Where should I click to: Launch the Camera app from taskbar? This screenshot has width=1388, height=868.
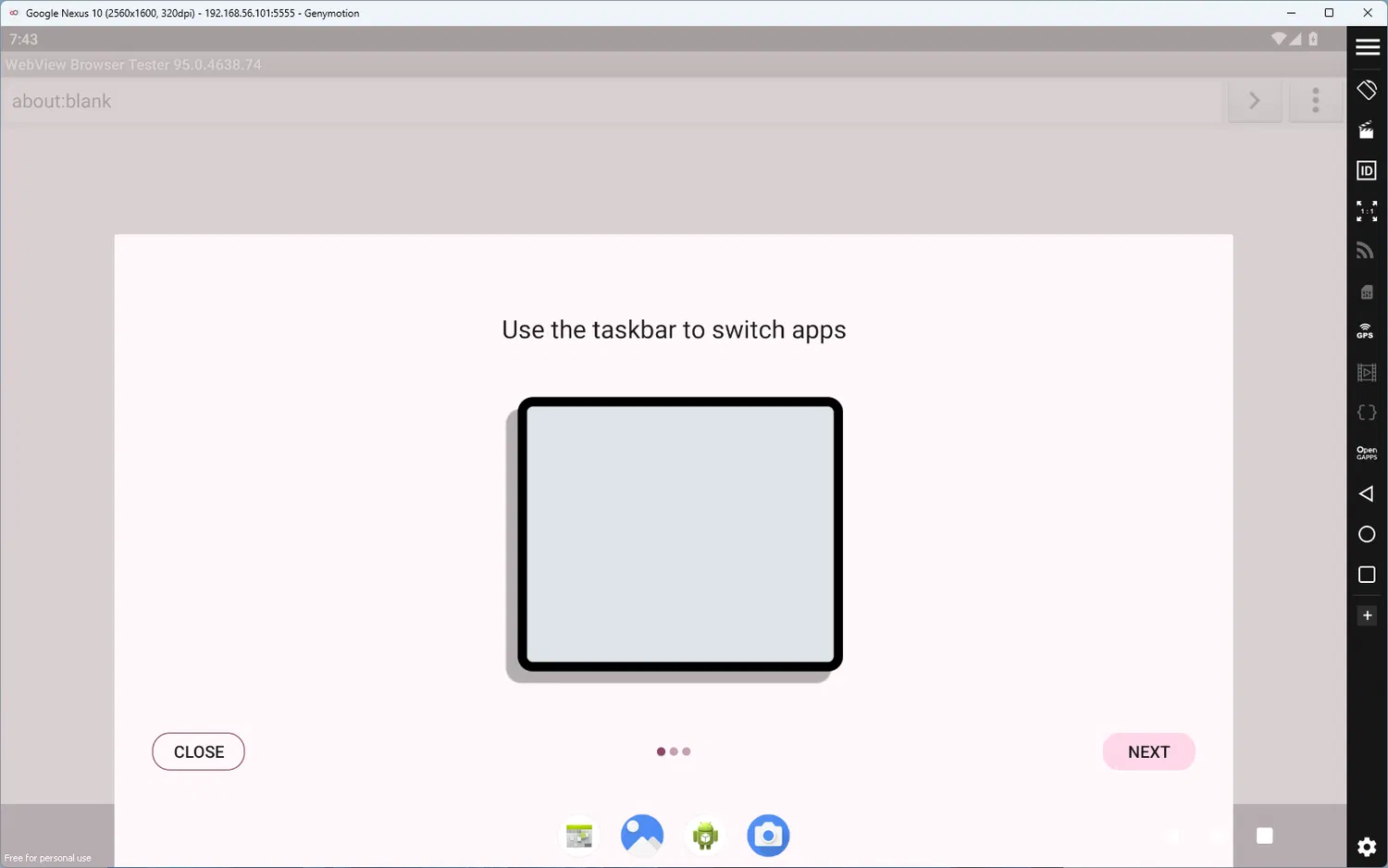click(x=768, y=836)
